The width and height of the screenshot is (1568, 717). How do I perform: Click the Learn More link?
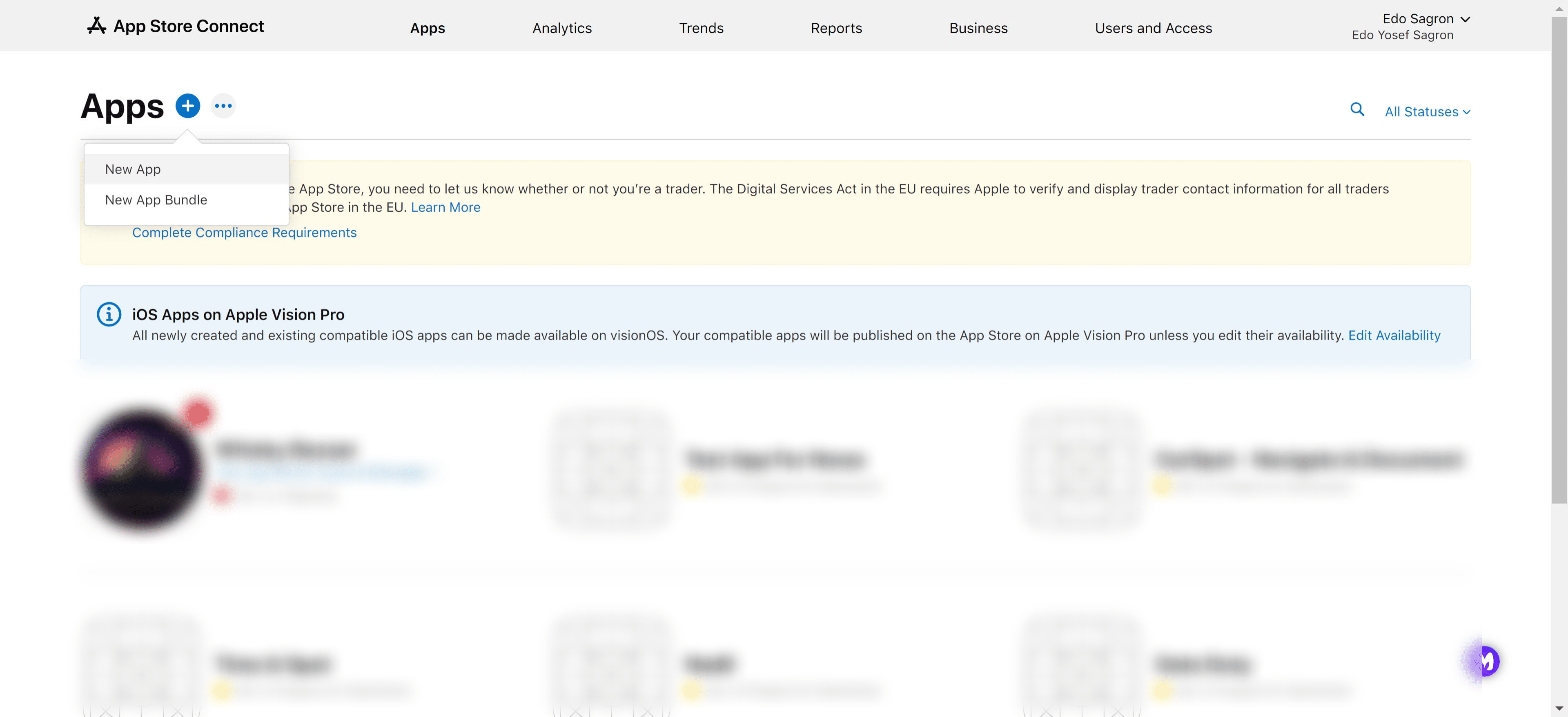coord(445,207)
